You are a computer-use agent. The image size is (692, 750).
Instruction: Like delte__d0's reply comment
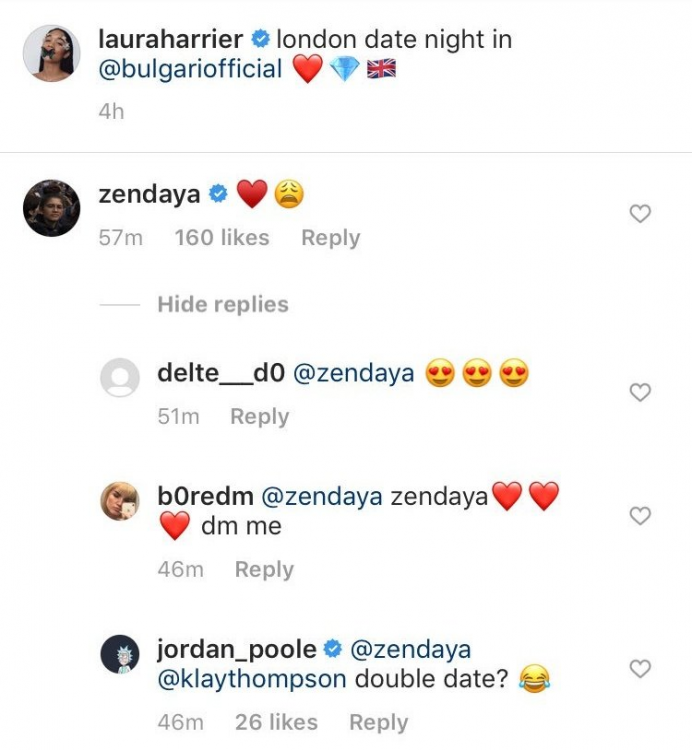point(640,393)
